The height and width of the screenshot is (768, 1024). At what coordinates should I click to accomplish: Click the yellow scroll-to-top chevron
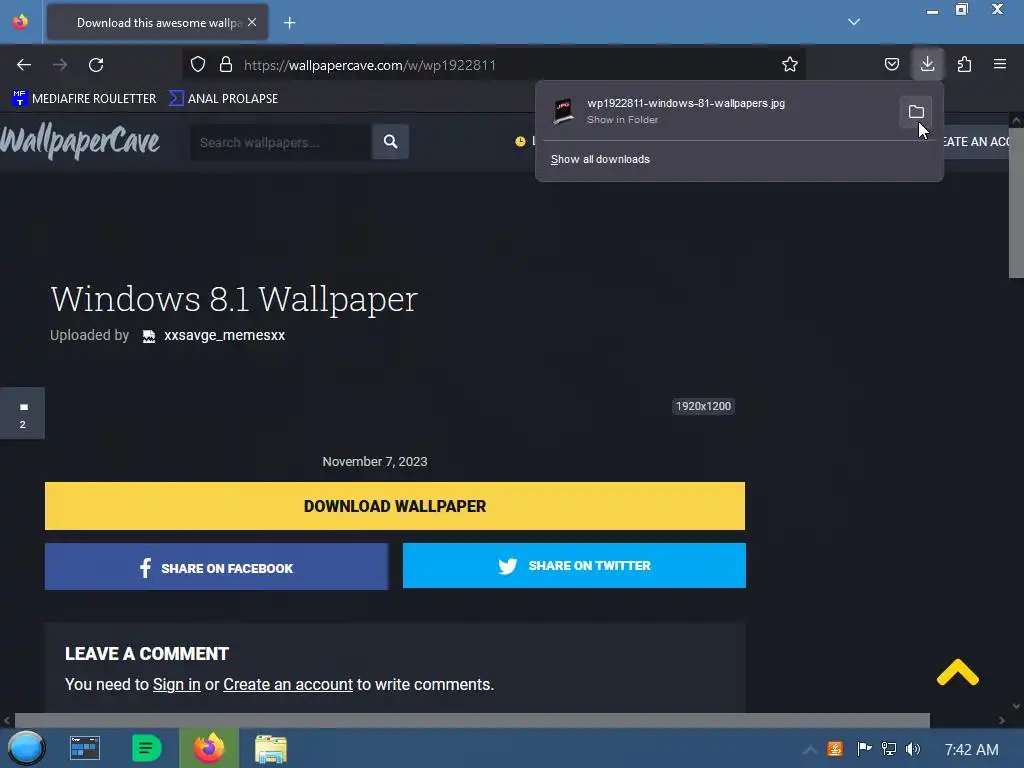957,673
